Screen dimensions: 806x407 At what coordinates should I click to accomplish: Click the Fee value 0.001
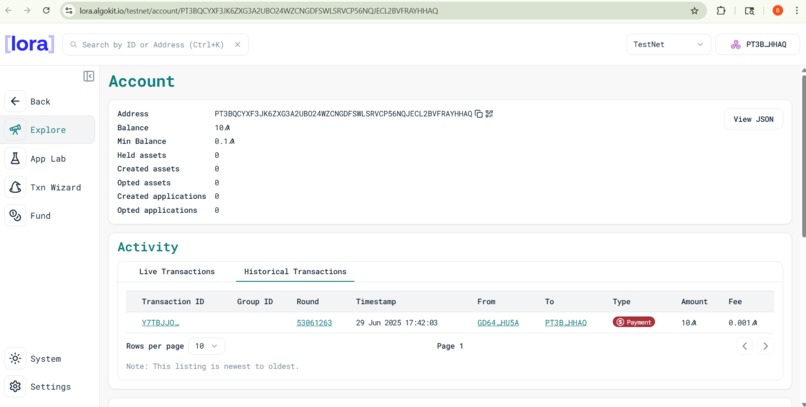(x=743, y=323)
